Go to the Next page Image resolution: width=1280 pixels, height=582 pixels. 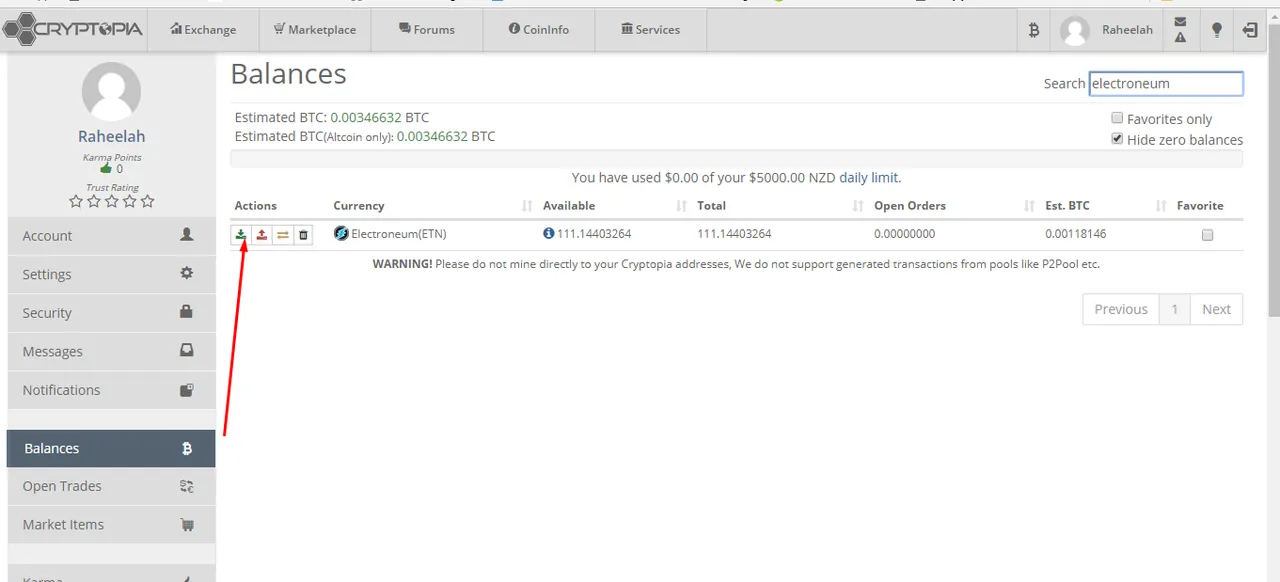1216,309
